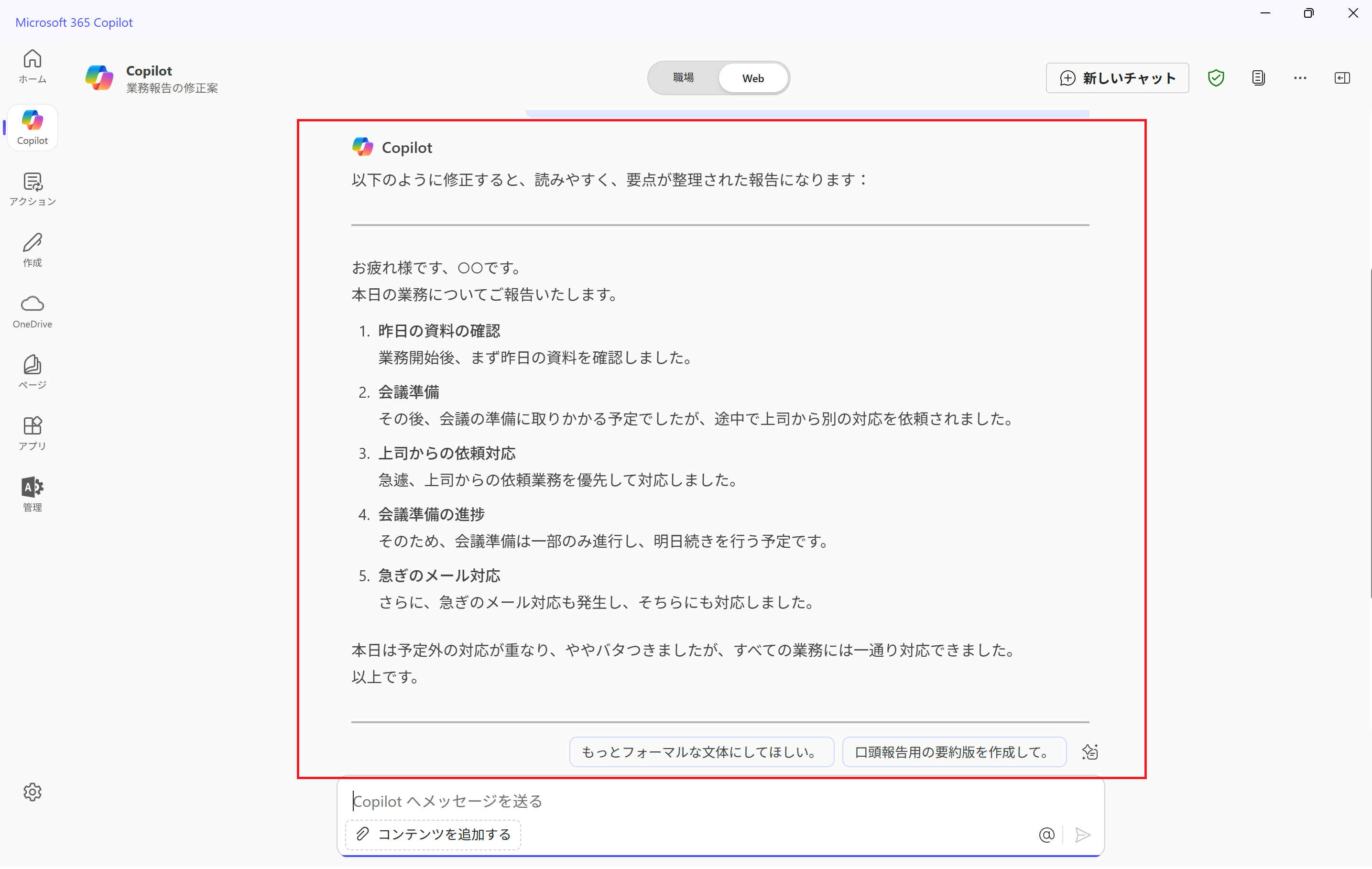The width and height of the screenshot is (1372, 869).
Task: Restore down the Copilot window
Action: [x=1309, y=13]
